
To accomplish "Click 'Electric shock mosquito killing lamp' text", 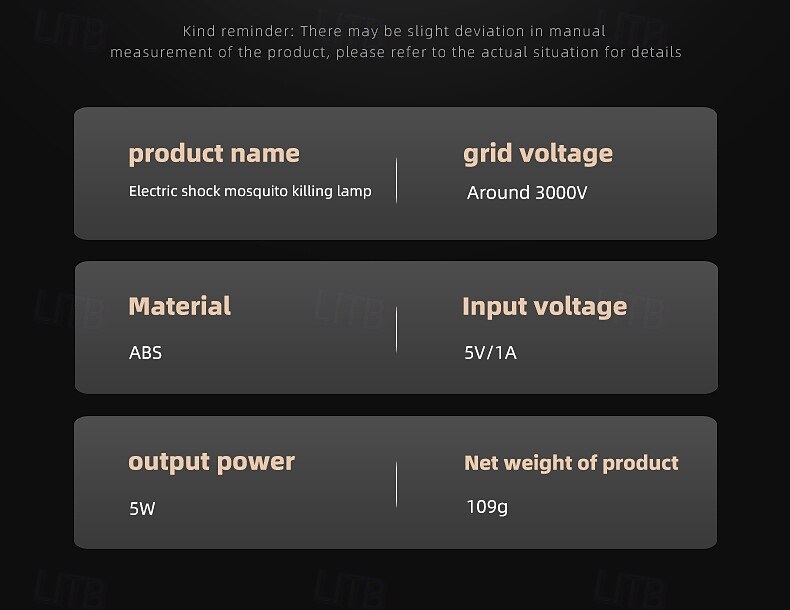I will click(250, 191).
